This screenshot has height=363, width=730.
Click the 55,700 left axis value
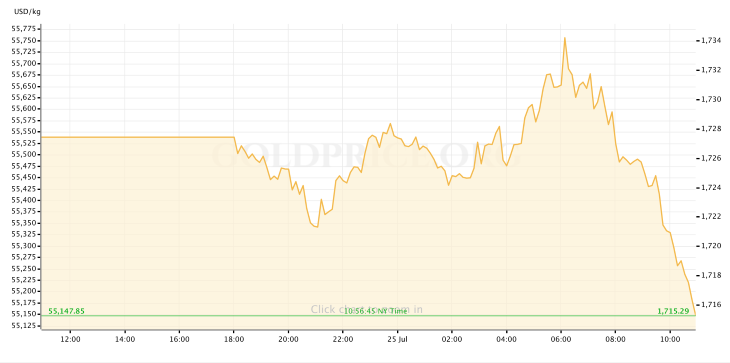(x=25, y=63)
